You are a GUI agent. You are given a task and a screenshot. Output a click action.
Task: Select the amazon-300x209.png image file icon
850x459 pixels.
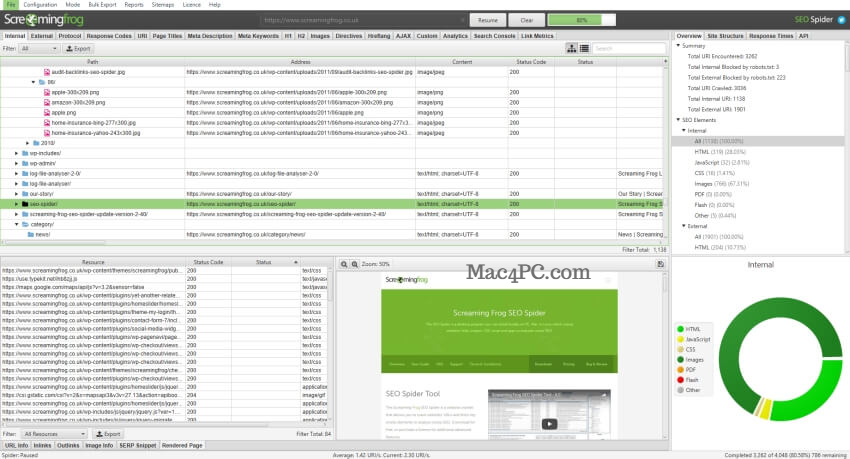click(x=47, y=102)
